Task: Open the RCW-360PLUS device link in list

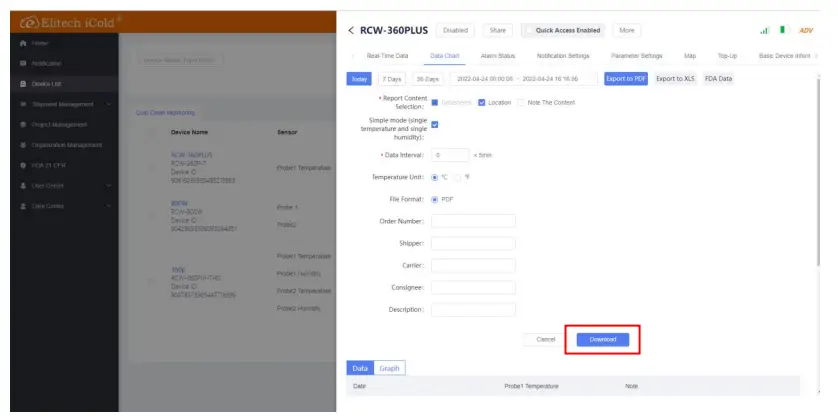Action: pyautogui.click(x=191, y=155)
